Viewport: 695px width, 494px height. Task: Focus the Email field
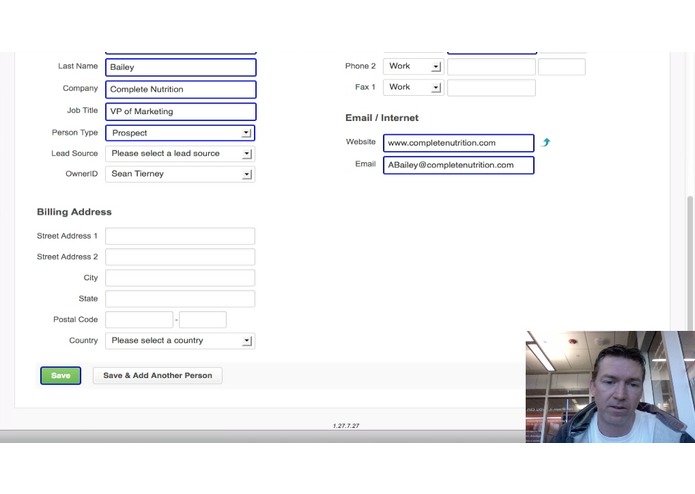[459, 165]
